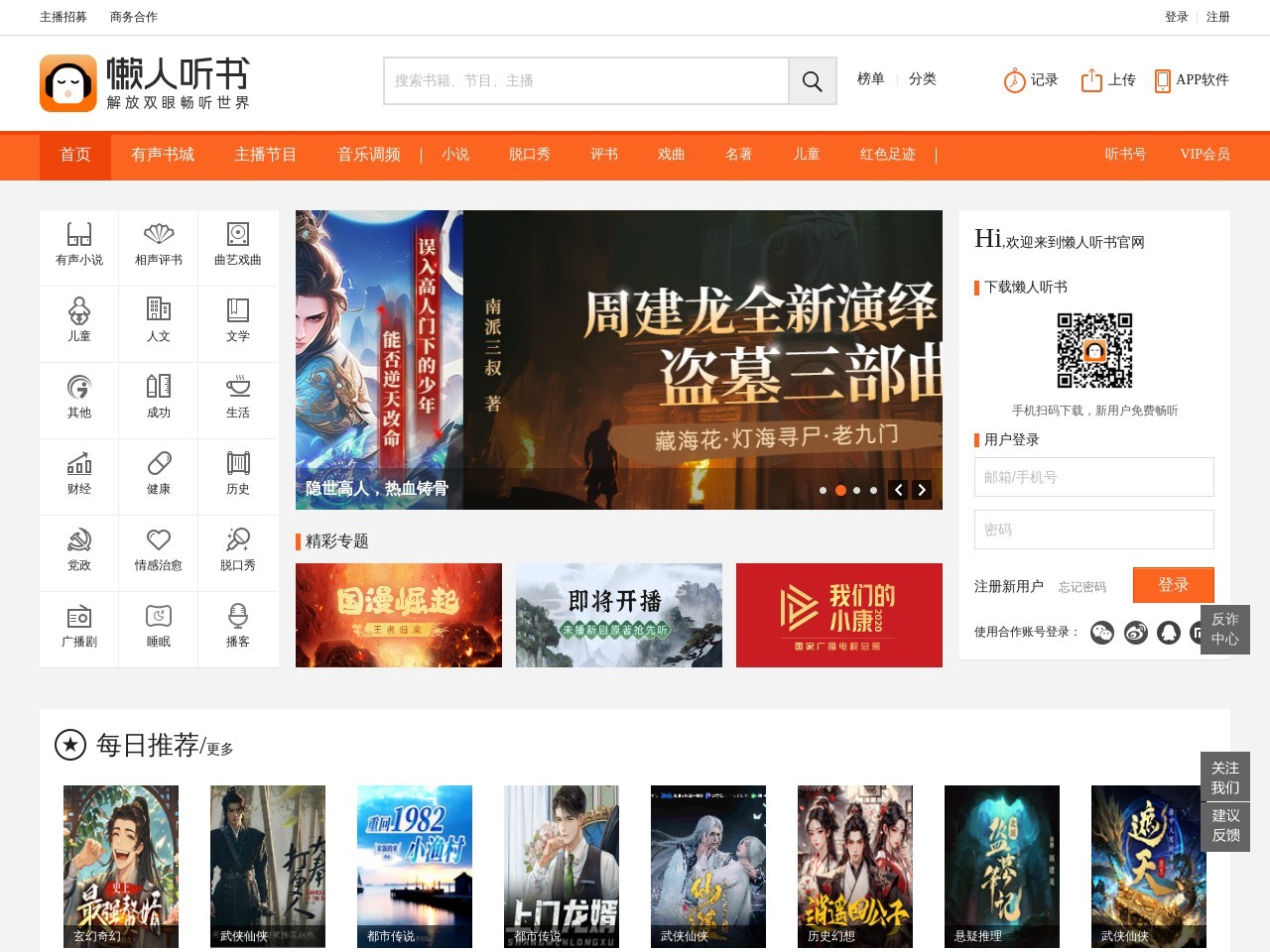Open the 听书号 page
The width and height of the screenshot is (1270, 952).
1125,155
